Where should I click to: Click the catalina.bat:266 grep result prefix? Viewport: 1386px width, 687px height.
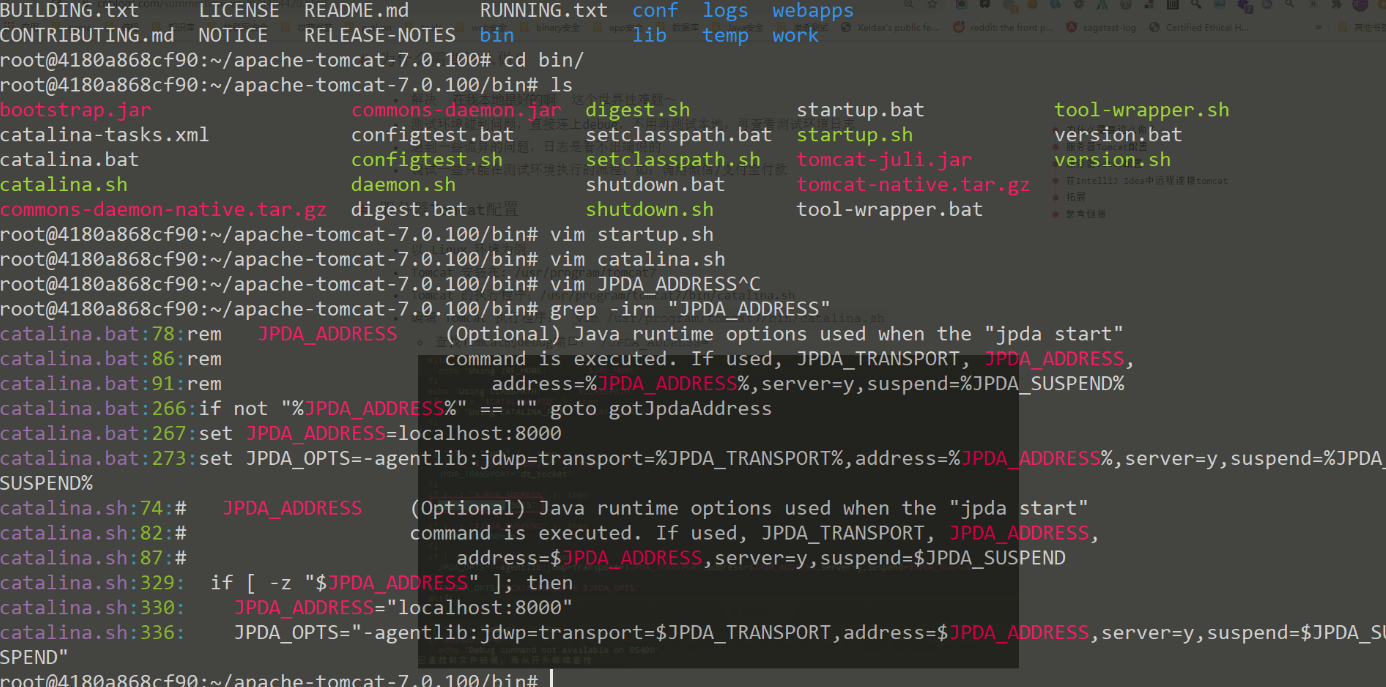click(x=99, y=408)
